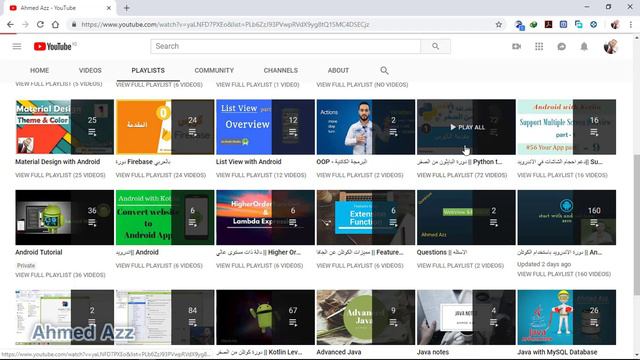Viewport: 640px width, 360px height.
Task: Open Material Design with Android thumbnail
Action: point(64,127)
